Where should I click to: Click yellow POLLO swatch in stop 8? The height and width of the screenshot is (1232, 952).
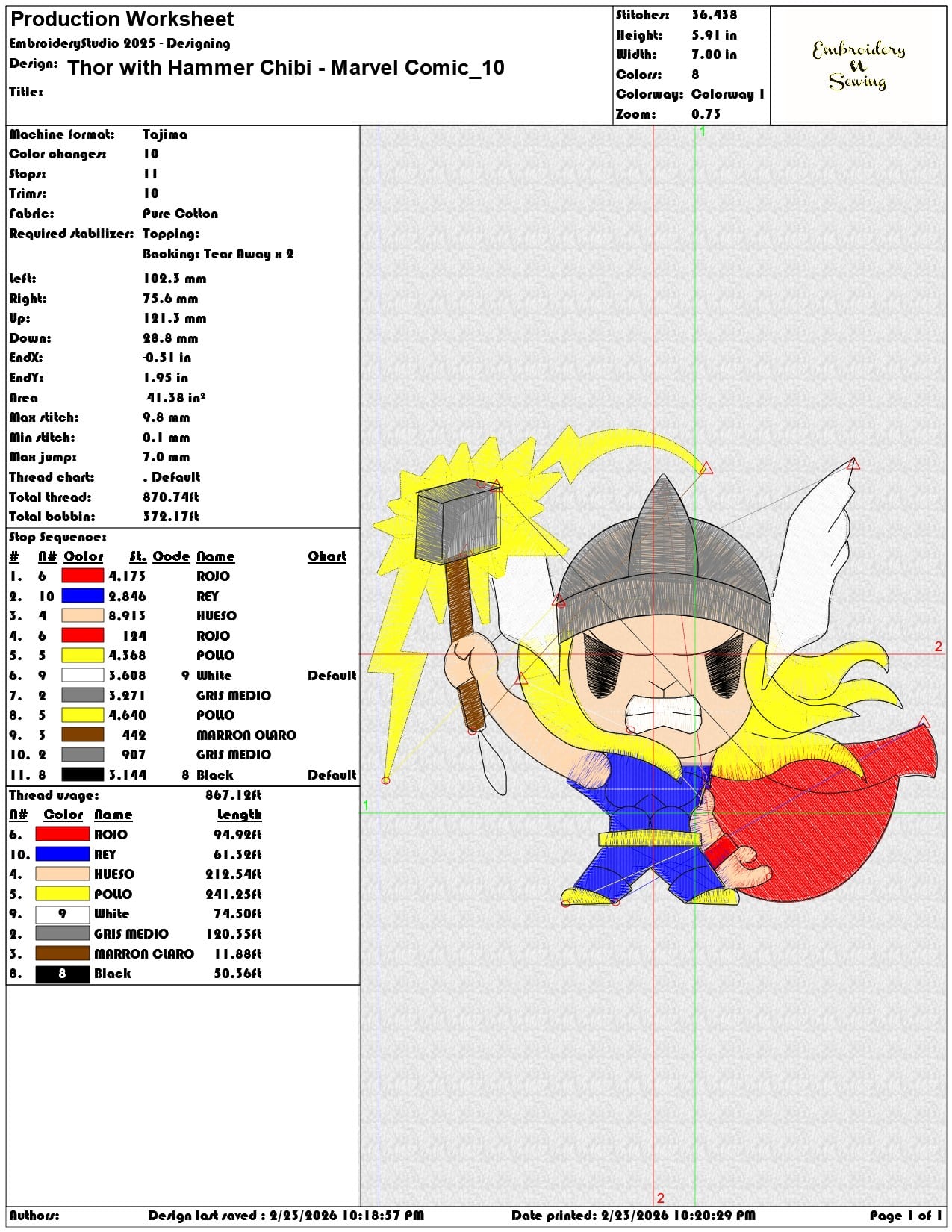(82, 715)
